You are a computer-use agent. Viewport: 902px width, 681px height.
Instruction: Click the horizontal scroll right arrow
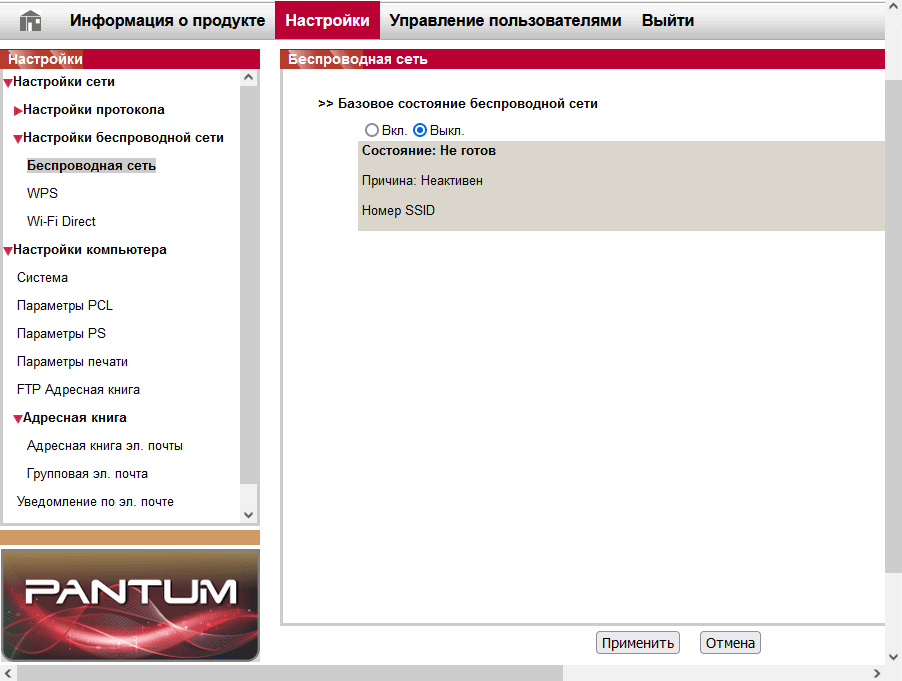tap(877, 674)
